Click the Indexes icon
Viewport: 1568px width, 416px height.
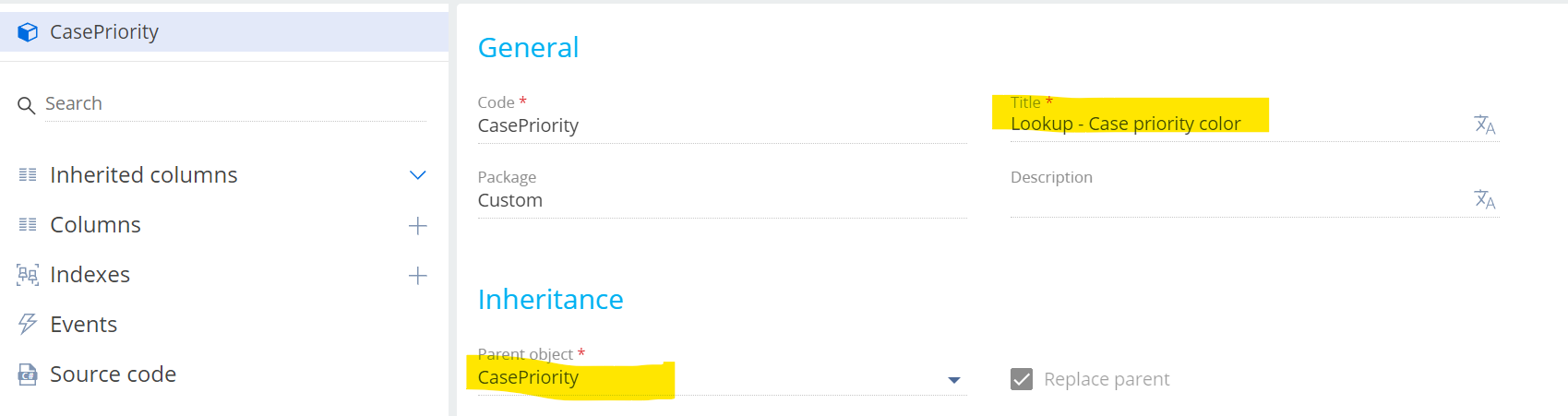(28, 275)
